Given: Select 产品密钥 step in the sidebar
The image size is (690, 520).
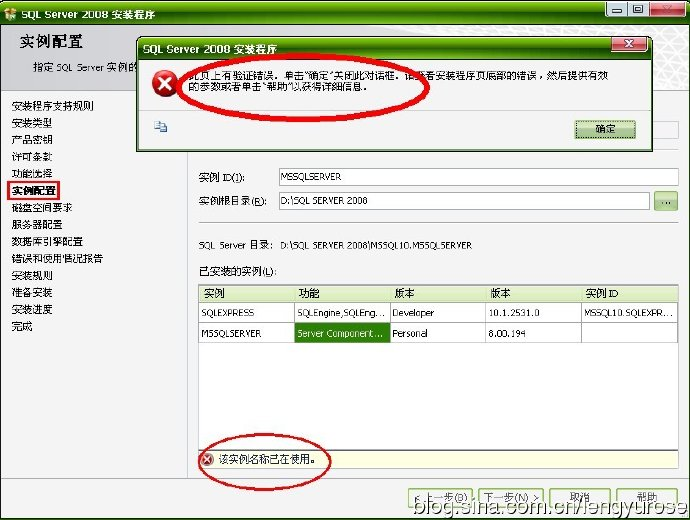Looking at the screenshot, I should [x=32, y=139].
